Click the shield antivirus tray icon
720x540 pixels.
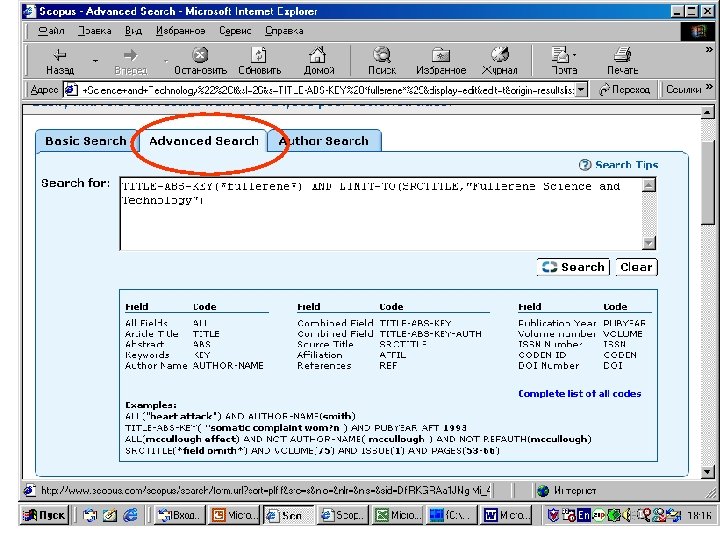tap(554, 515)
